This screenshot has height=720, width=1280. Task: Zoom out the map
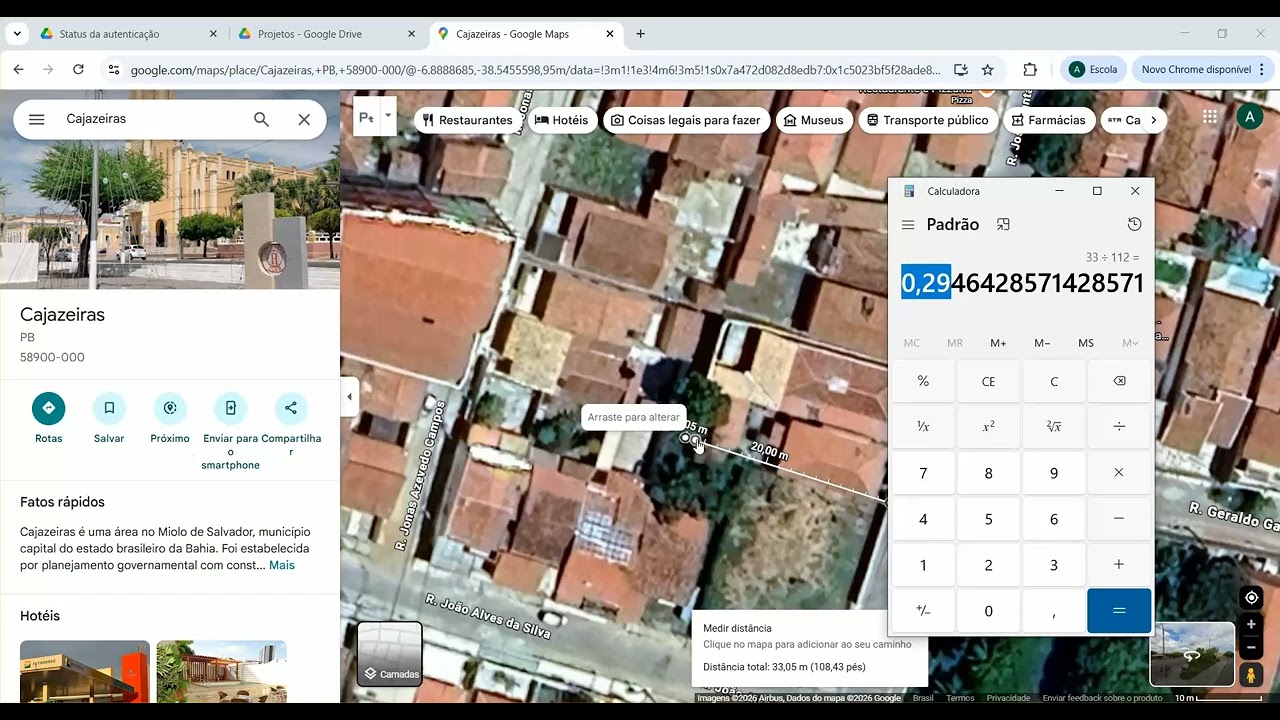[1251, 648]
